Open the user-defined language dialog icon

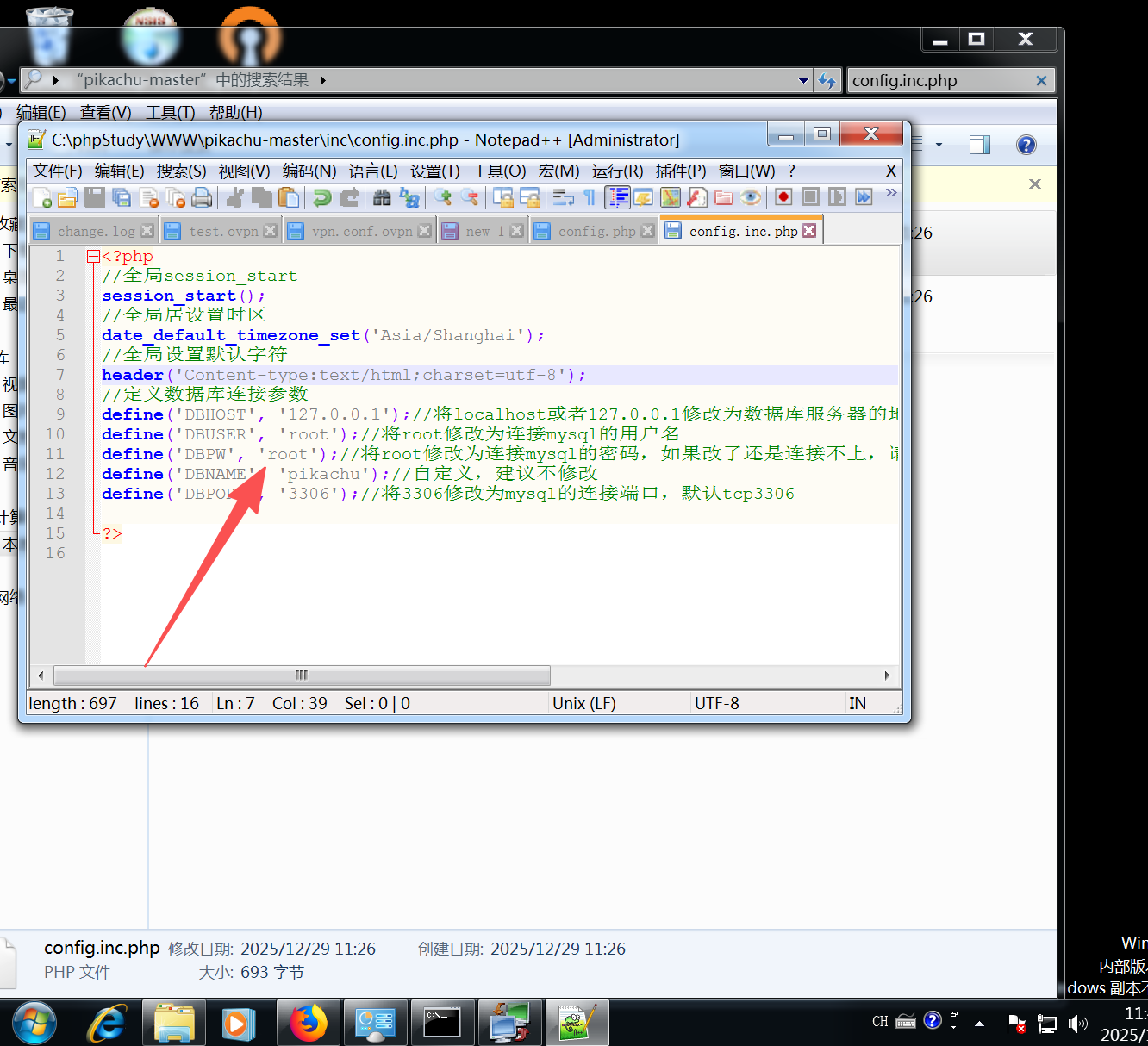tap(644, 197)
